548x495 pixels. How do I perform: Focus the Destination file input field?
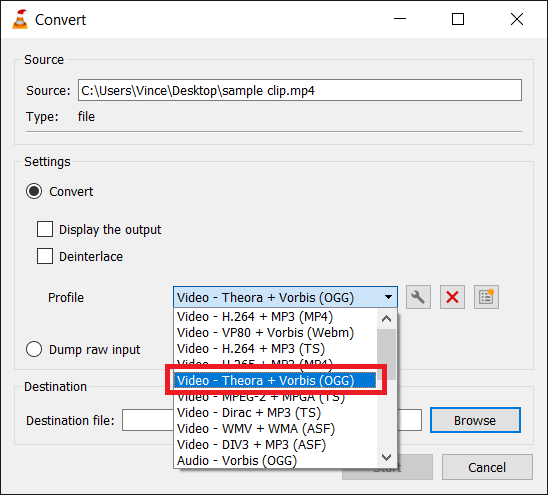(272, 420)
